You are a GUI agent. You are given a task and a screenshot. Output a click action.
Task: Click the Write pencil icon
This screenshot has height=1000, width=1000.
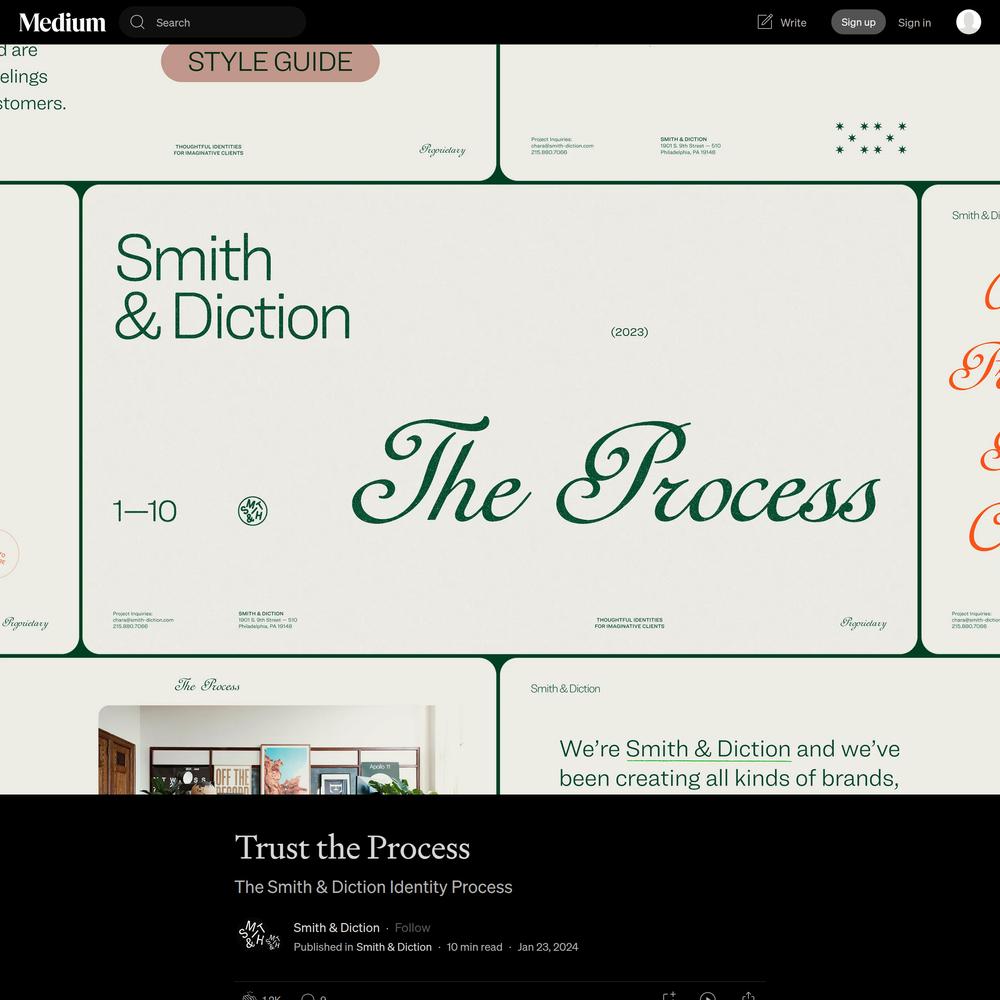pos(764,22)
